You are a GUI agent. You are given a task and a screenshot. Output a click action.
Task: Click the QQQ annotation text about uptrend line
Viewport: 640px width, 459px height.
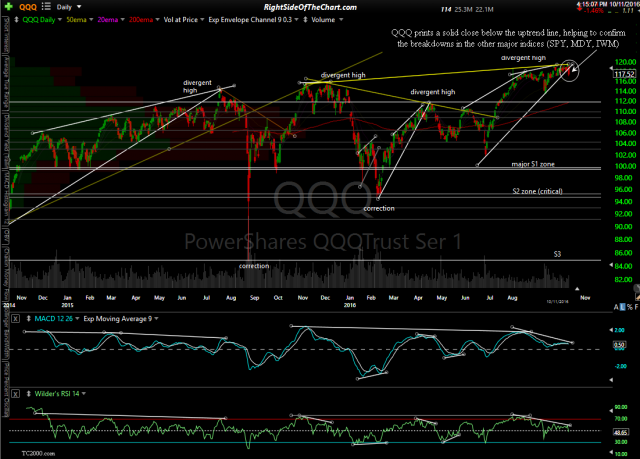[x=509, y=38]
